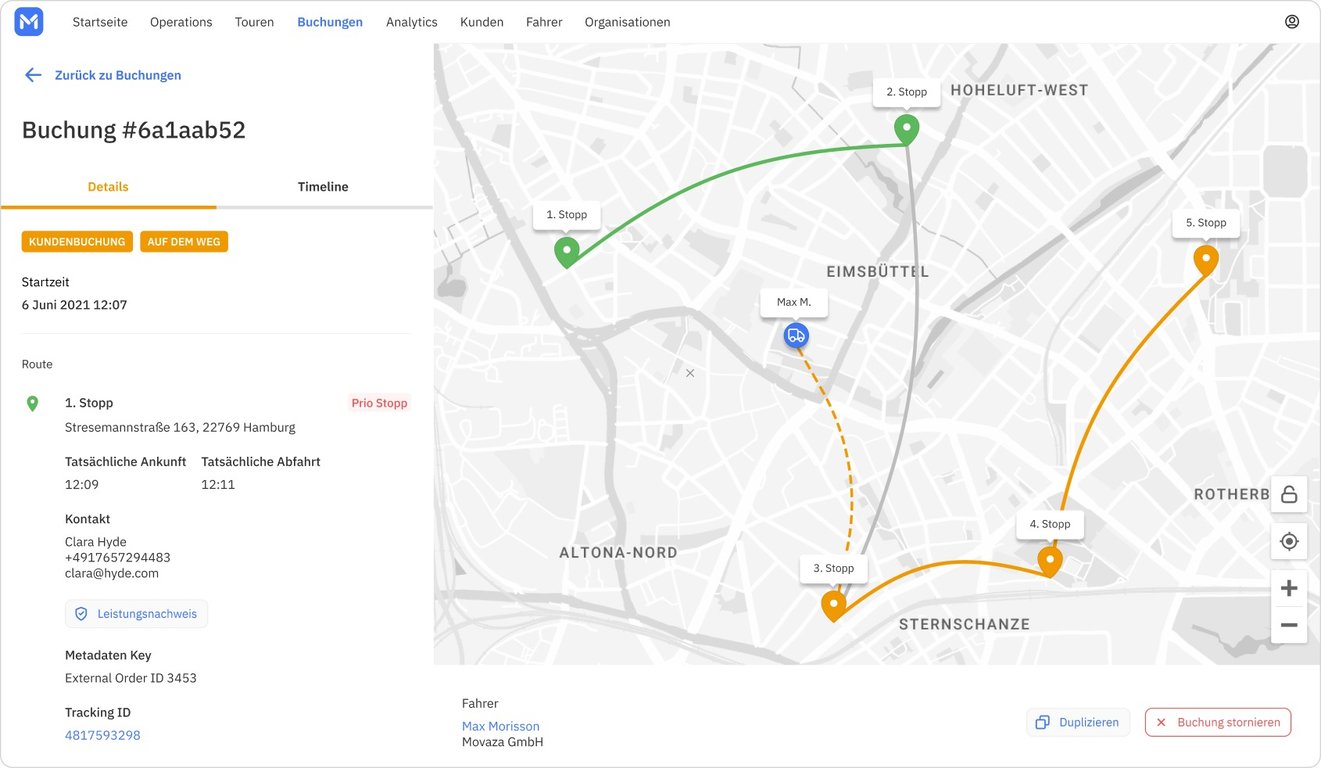1321x768 pixels.
Task: Switch to the Details tab
Action: coord(108,187)
